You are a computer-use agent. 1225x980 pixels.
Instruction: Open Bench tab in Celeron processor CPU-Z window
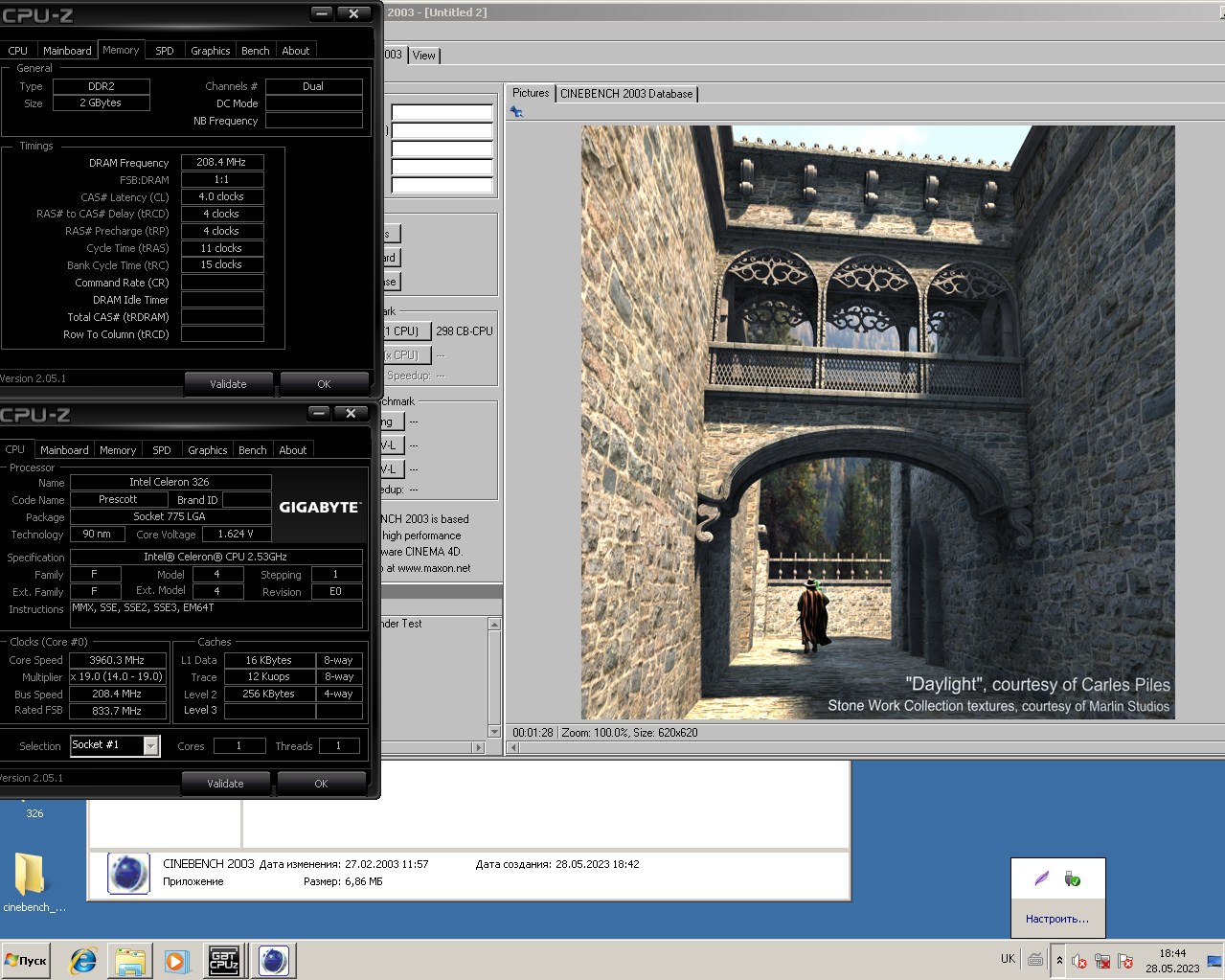click(253, 450)
